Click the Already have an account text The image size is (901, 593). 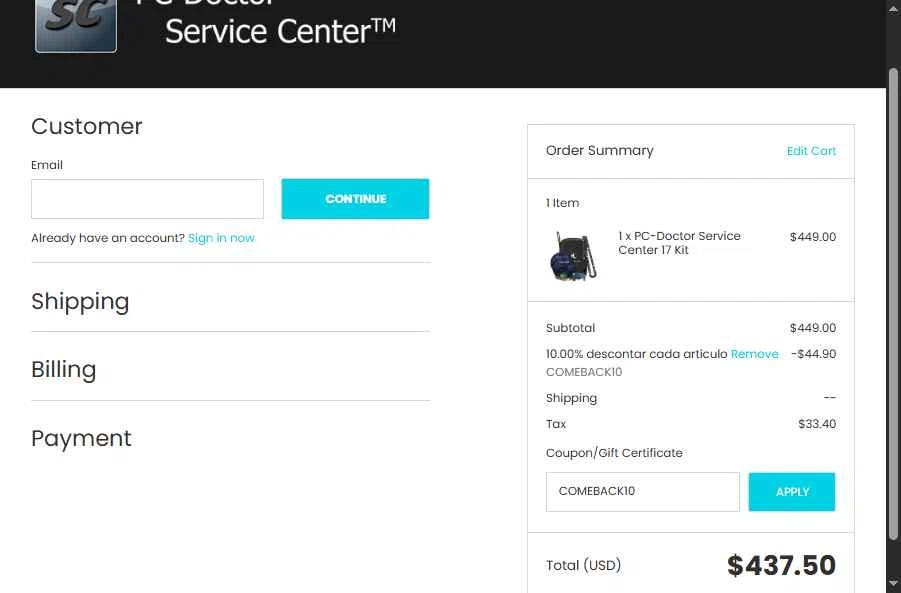[x=108, y=238]
